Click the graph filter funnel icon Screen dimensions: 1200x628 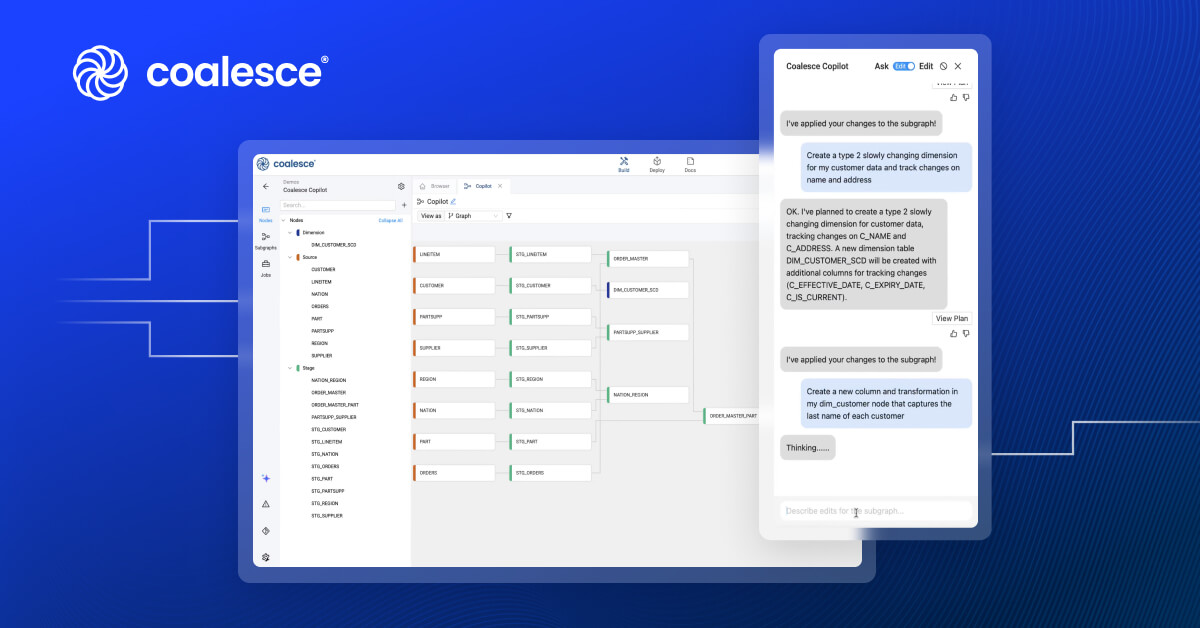tap(509, 216)
